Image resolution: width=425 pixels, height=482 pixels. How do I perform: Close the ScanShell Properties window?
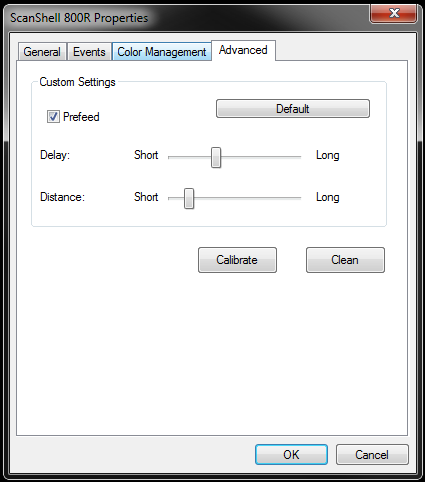[394, 13]
